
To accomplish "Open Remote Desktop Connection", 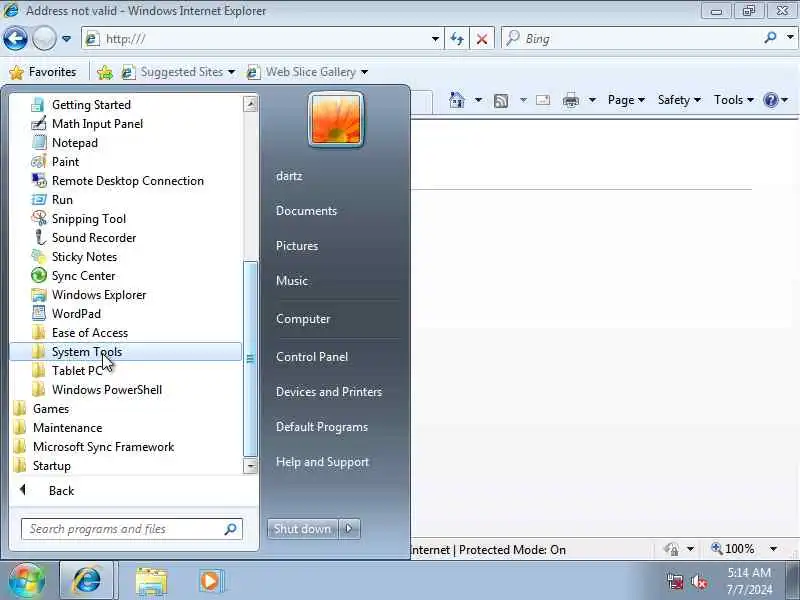I will click(x=126, y=181).
